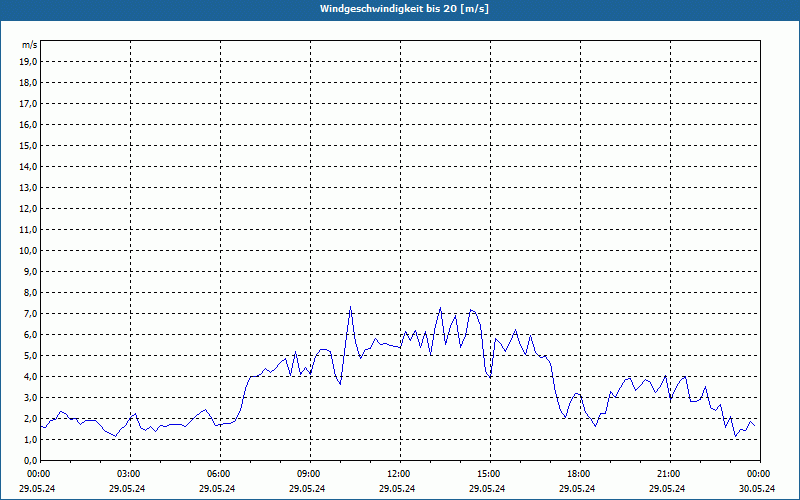This screenshot has height=500, width=800.
Task: Click the "15:00" time label
Action: tap(490, 474)
